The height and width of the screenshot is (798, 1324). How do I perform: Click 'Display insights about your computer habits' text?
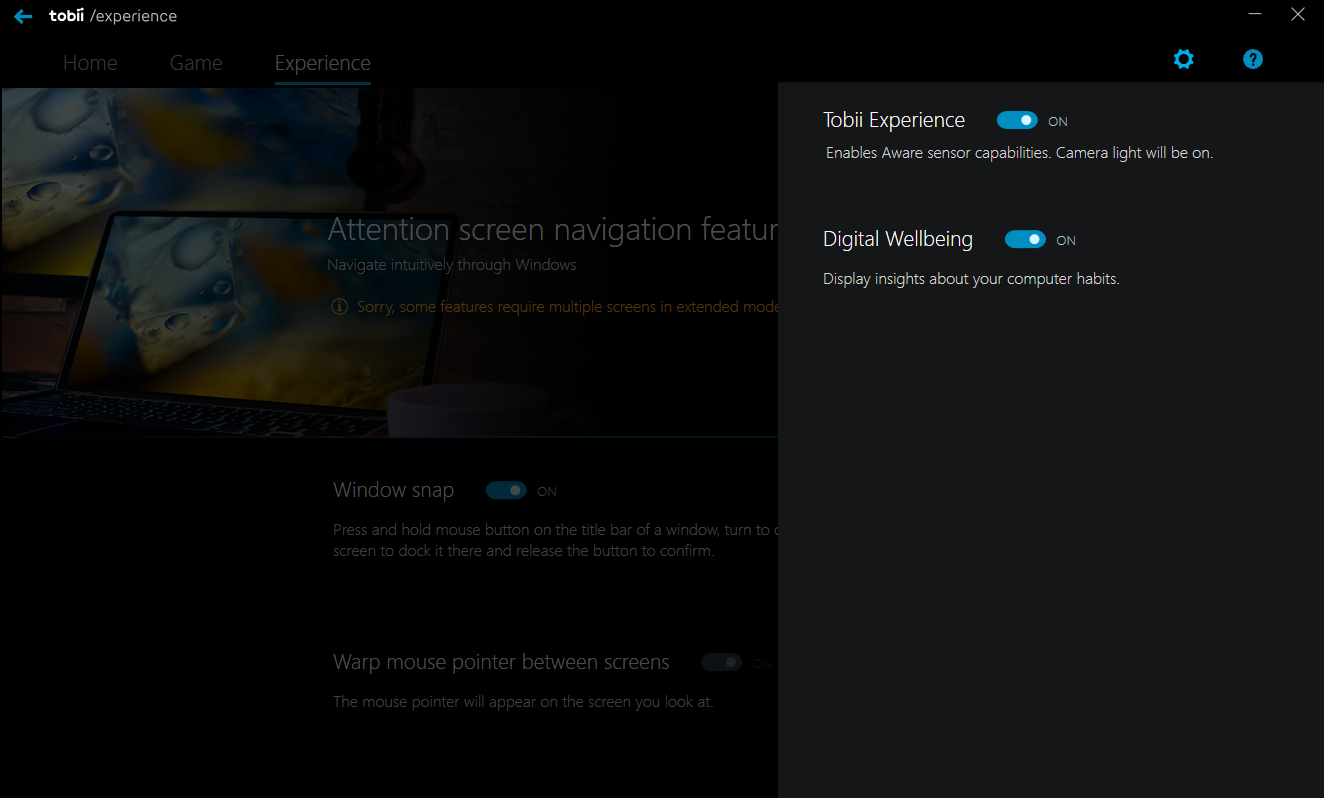click(971, 279)
